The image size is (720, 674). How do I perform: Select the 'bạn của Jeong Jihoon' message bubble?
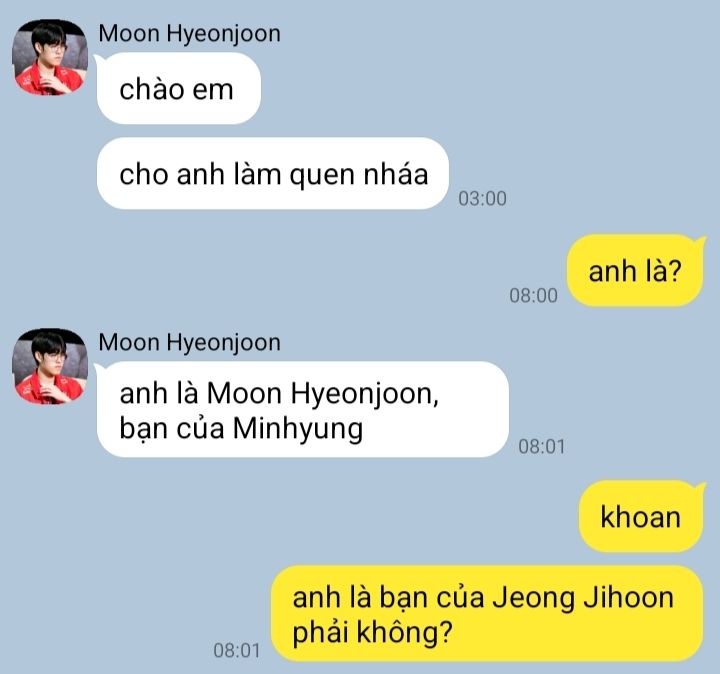487,613
